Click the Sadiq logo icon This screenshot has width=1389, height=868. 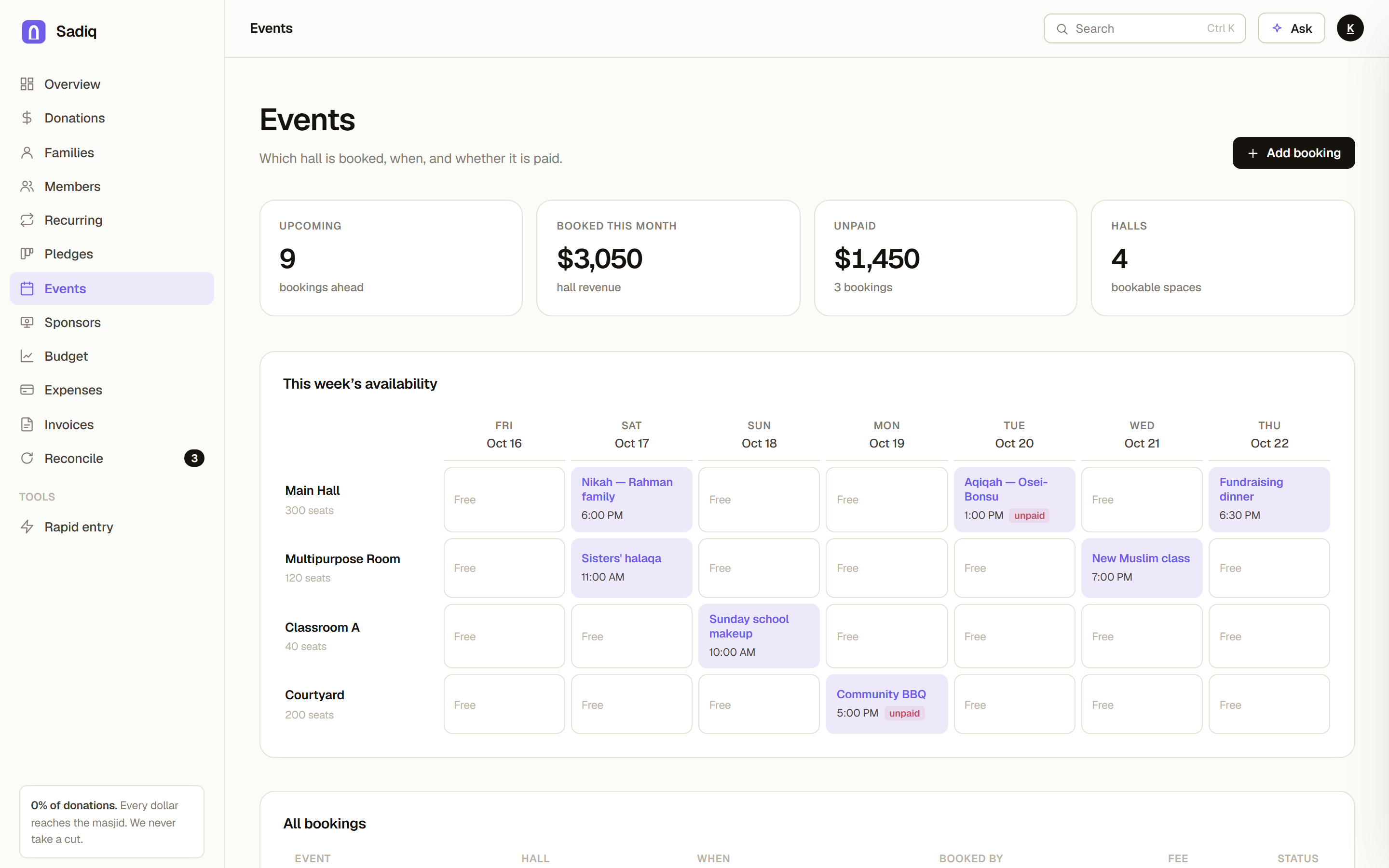pyautogui.click(x=33, y=31)
